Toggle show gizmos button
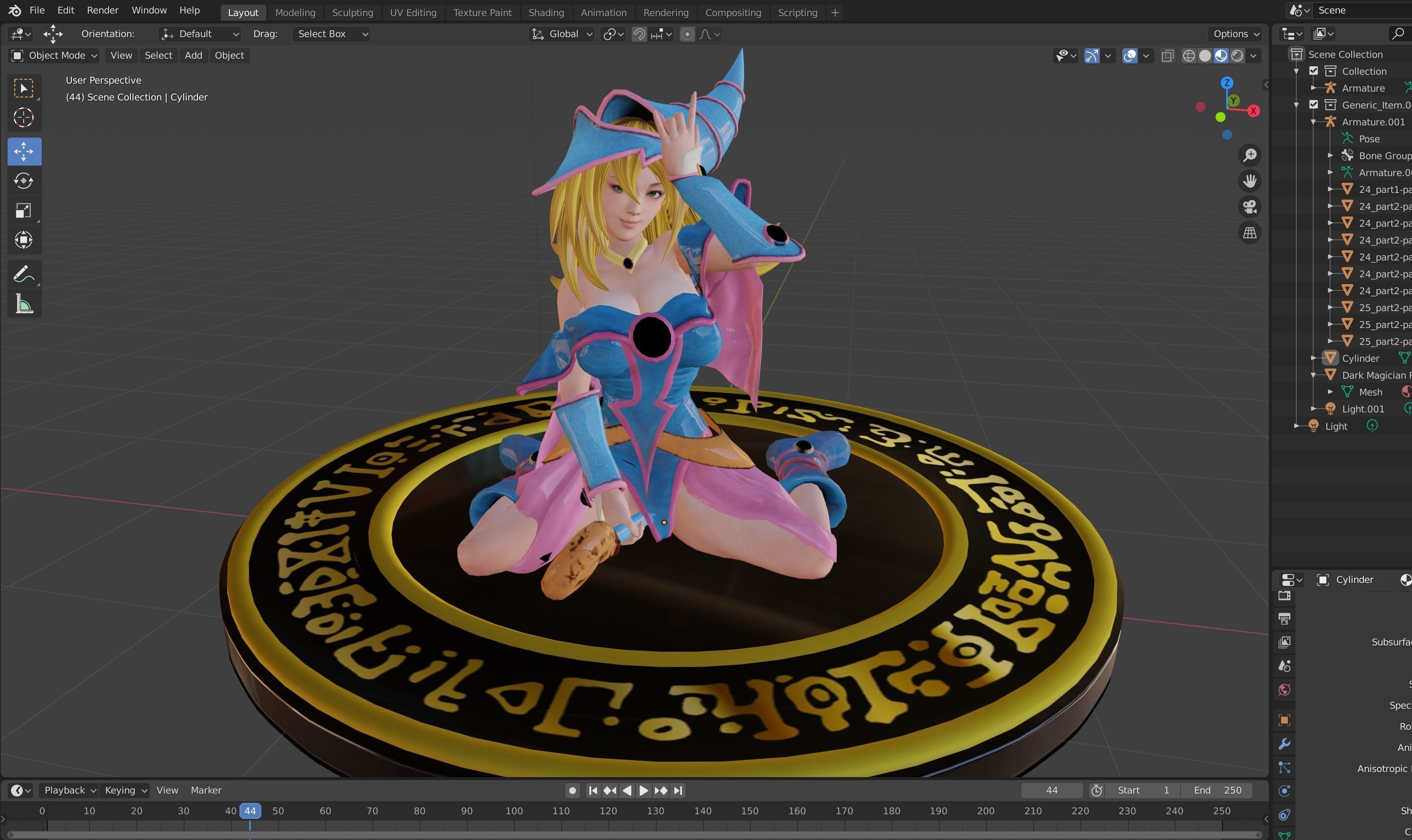The image size is (1412, 840). click(1091, 55)
